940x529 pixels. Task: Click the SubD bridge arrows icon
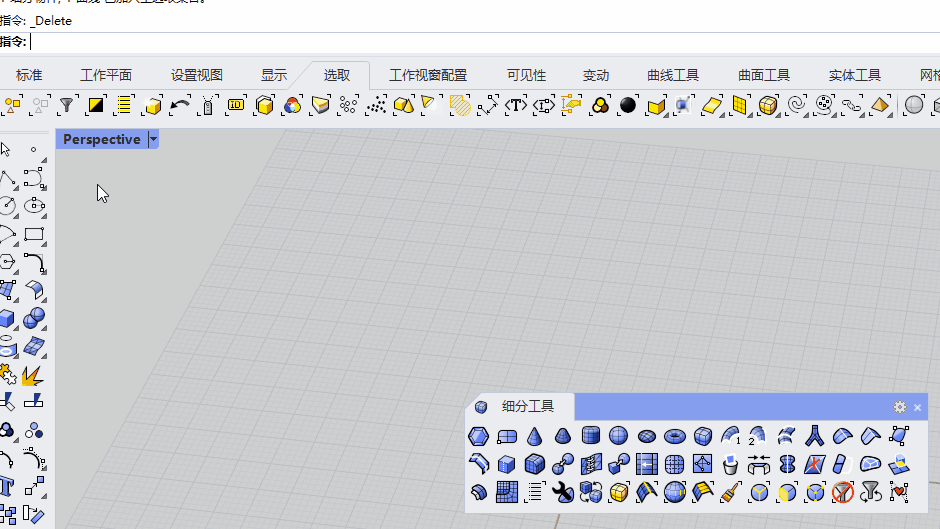[x=758, y=464]
